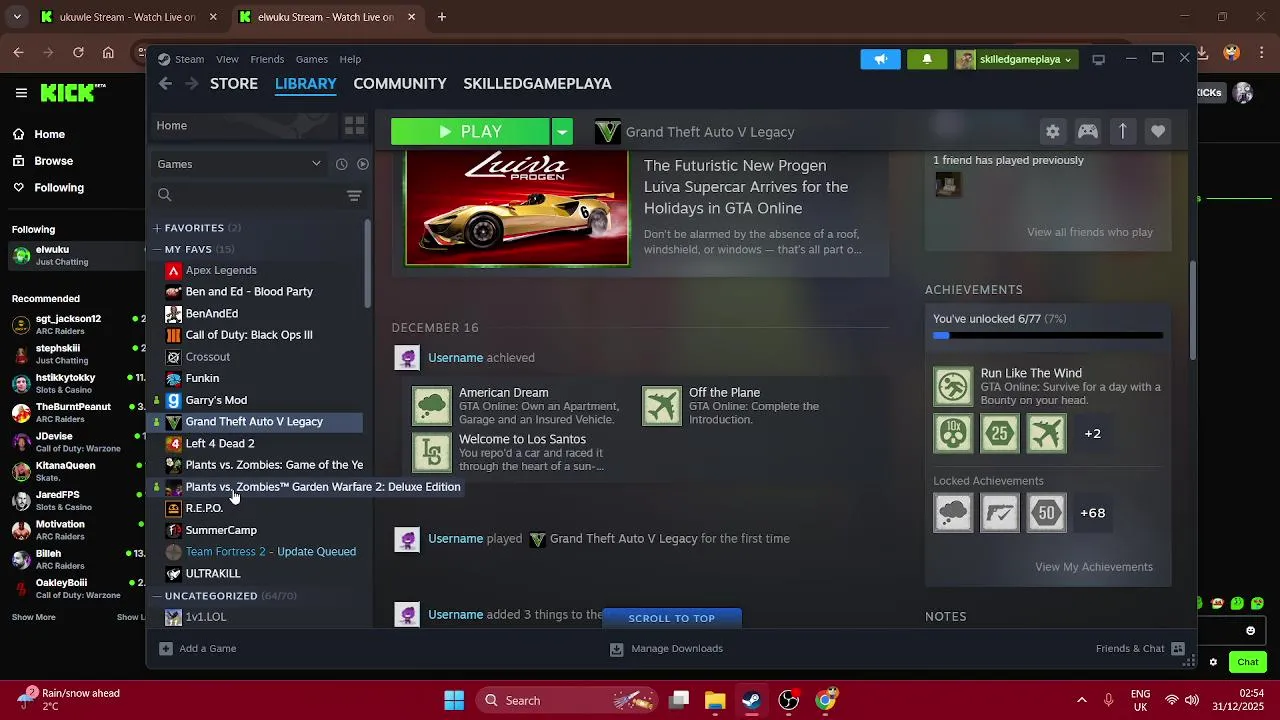Open Friends & Chat icon
Viewport: 1280px width, 720px height.
point(1178,648)
